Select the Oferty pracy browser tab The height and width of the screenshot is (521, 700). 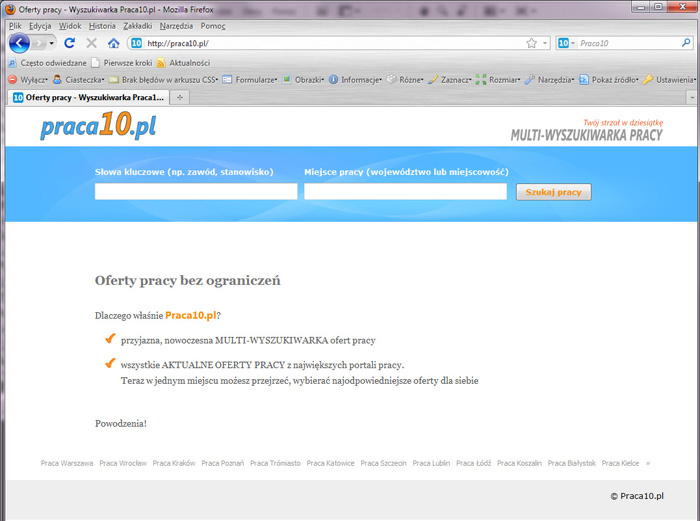click(x=88, y=97)
